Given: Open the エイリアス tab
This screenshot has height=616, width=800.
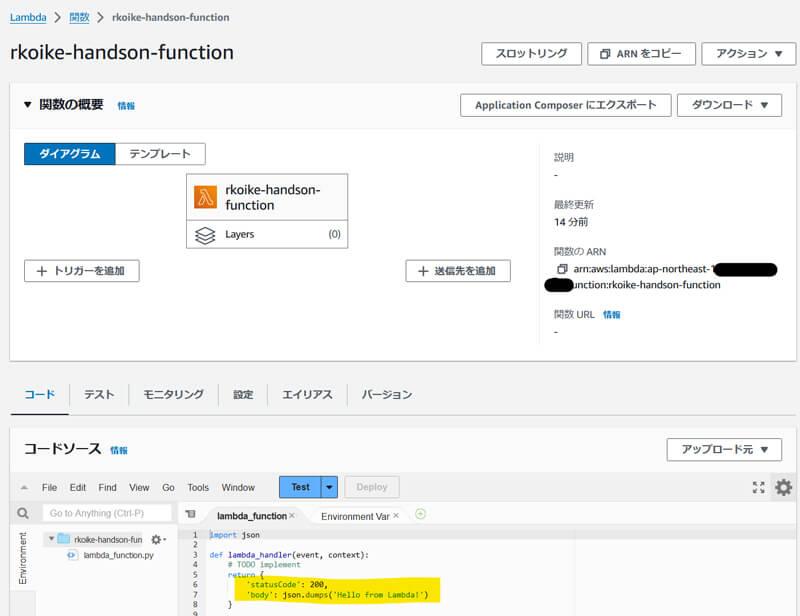Looking at the screenshot, I should pos(307,395).
